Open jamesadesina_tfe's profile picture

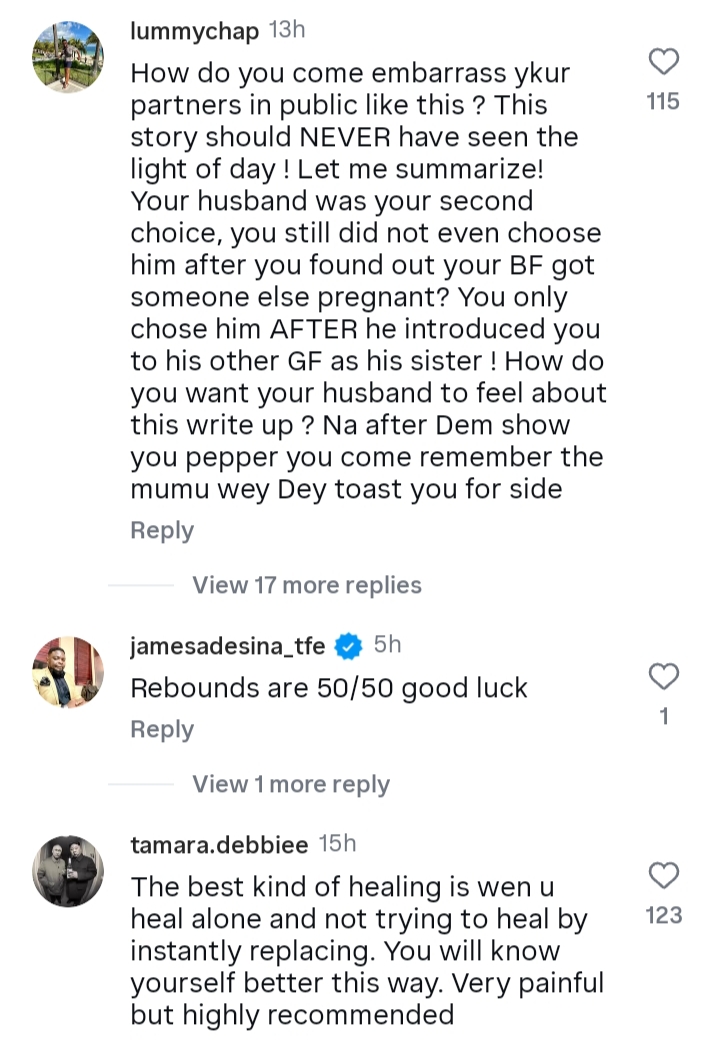[69, 671]
